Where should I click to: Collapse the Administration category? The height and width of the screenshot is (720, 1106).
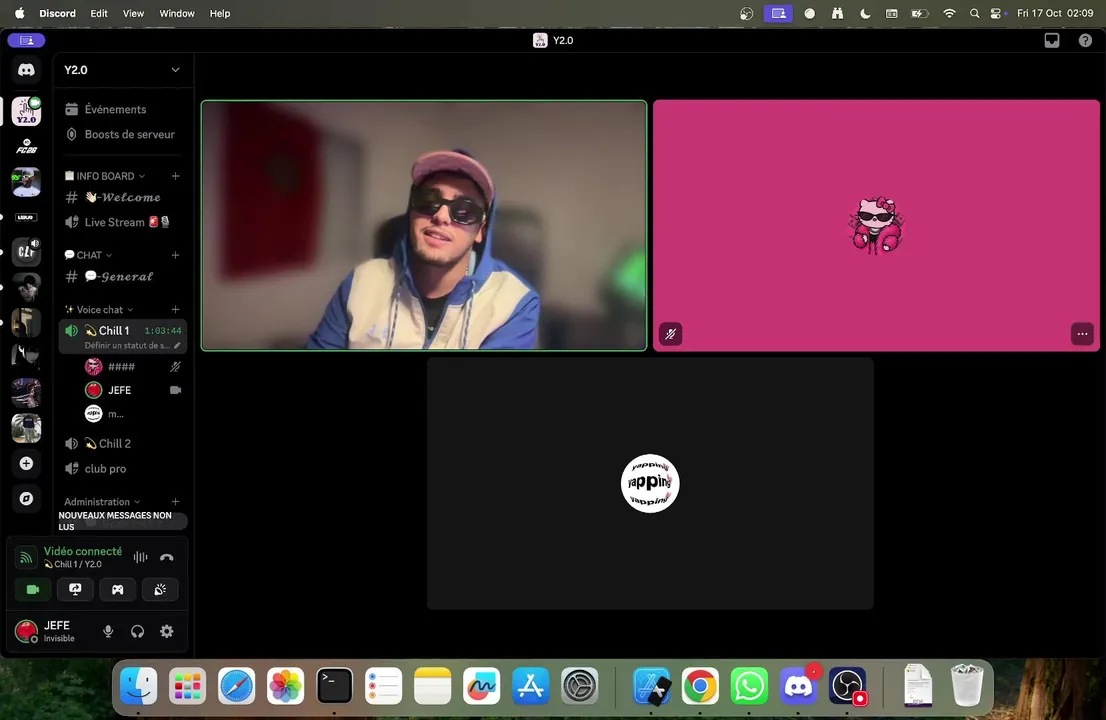pos(102,501)
